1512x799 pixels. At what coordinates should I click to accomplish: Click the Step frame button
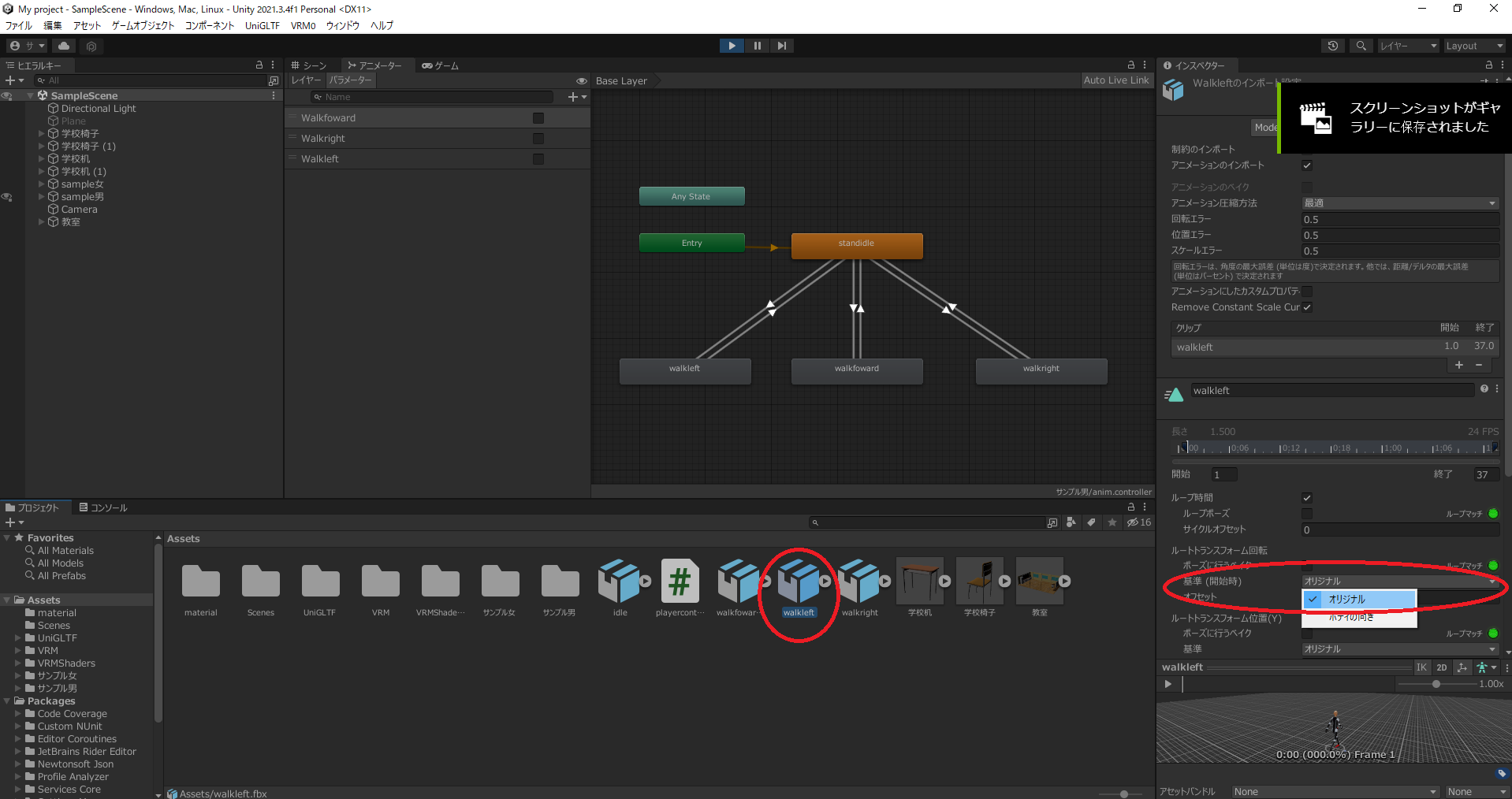(x=781, y=46)
